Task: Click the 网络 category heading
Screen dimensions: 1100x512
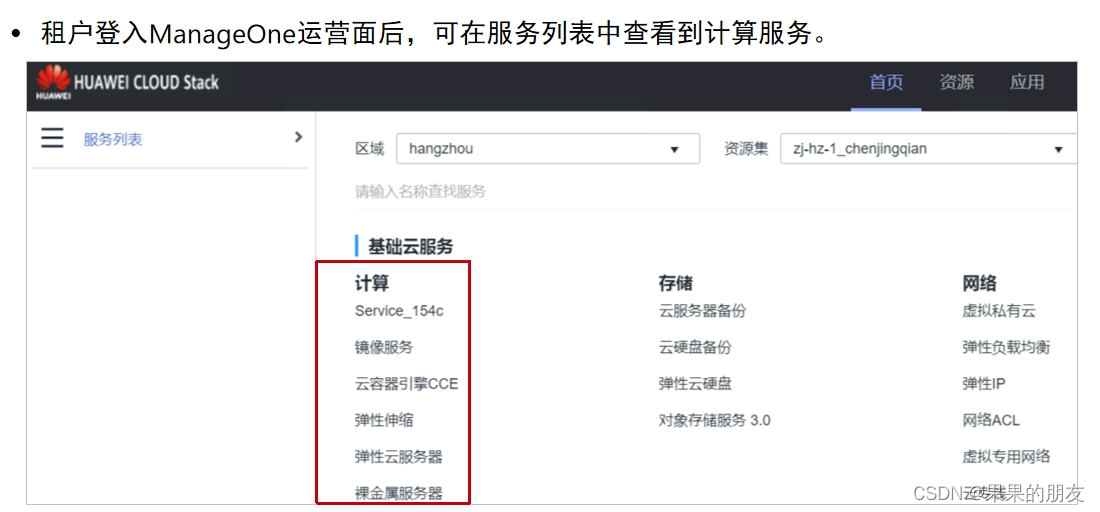Action: (x=979, y=283)
